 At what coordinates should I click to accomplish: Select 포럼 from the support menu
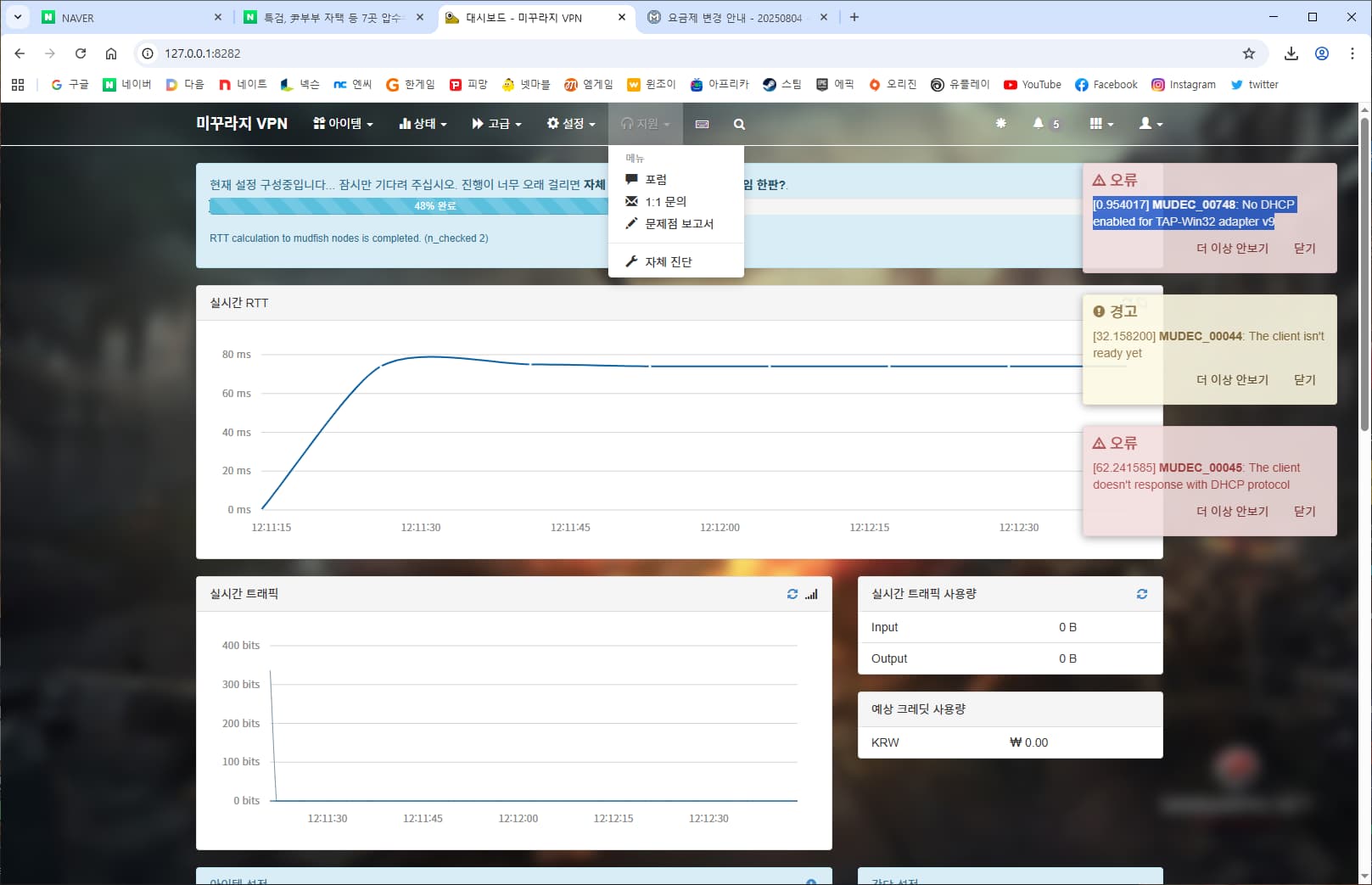(x=655, y=180)
